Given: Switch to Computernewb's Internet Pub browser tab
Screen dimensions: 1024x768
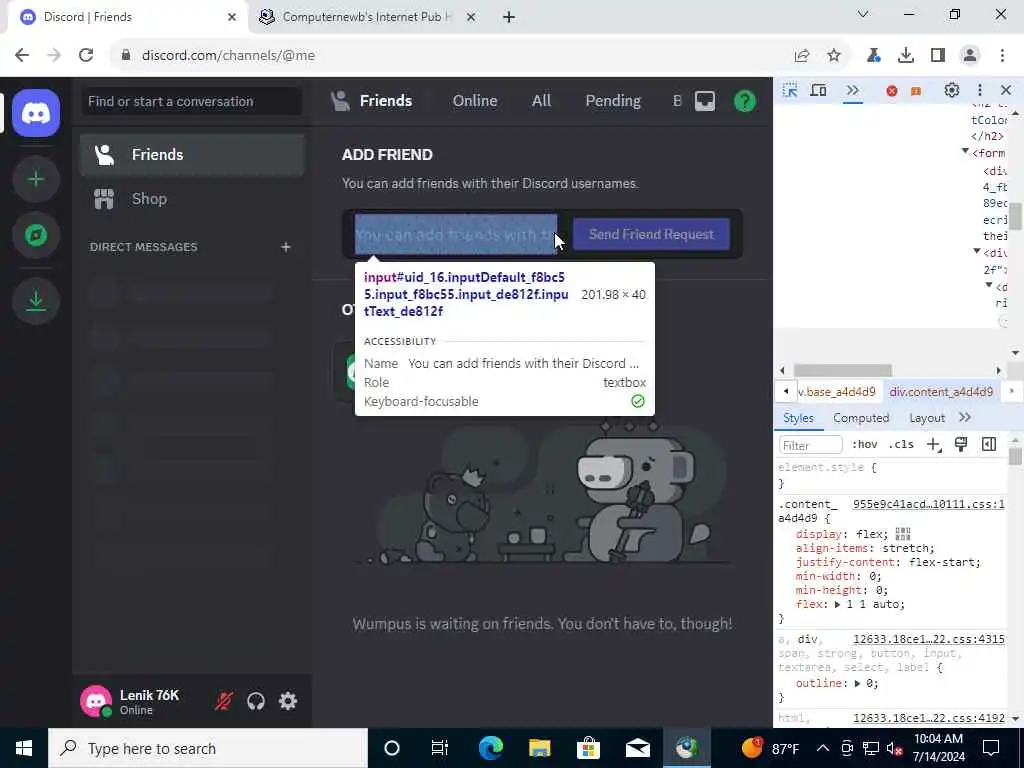Looking at the screenshot, I should tap(368, 17).
